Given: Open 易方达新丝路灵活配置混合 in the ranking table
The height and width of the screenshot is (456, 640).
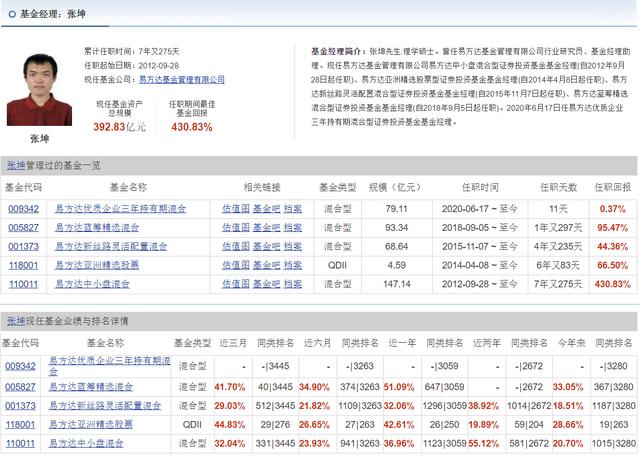Looking at the screenshot, I should tap(104, 406).
